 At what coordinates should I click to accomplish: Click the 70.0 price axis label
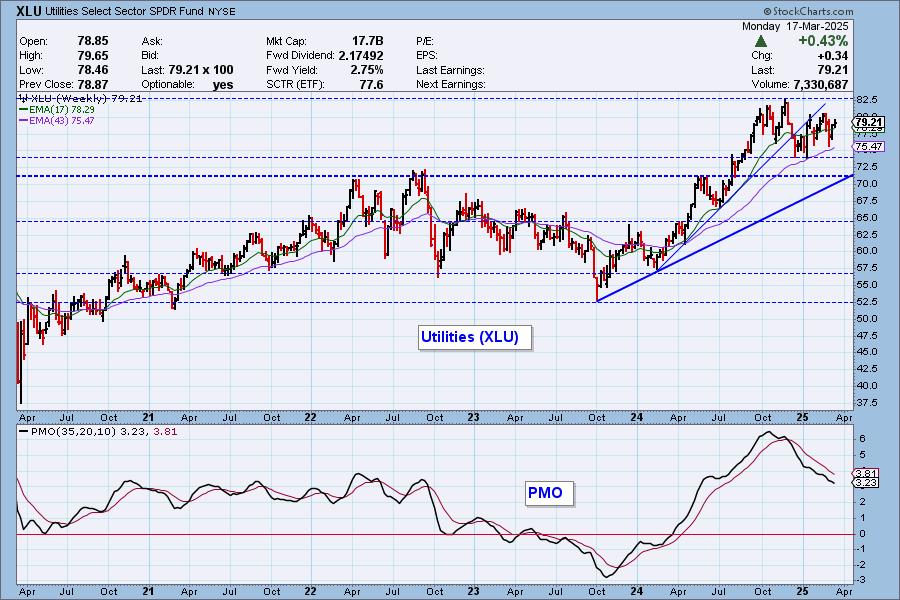point(866,184)
